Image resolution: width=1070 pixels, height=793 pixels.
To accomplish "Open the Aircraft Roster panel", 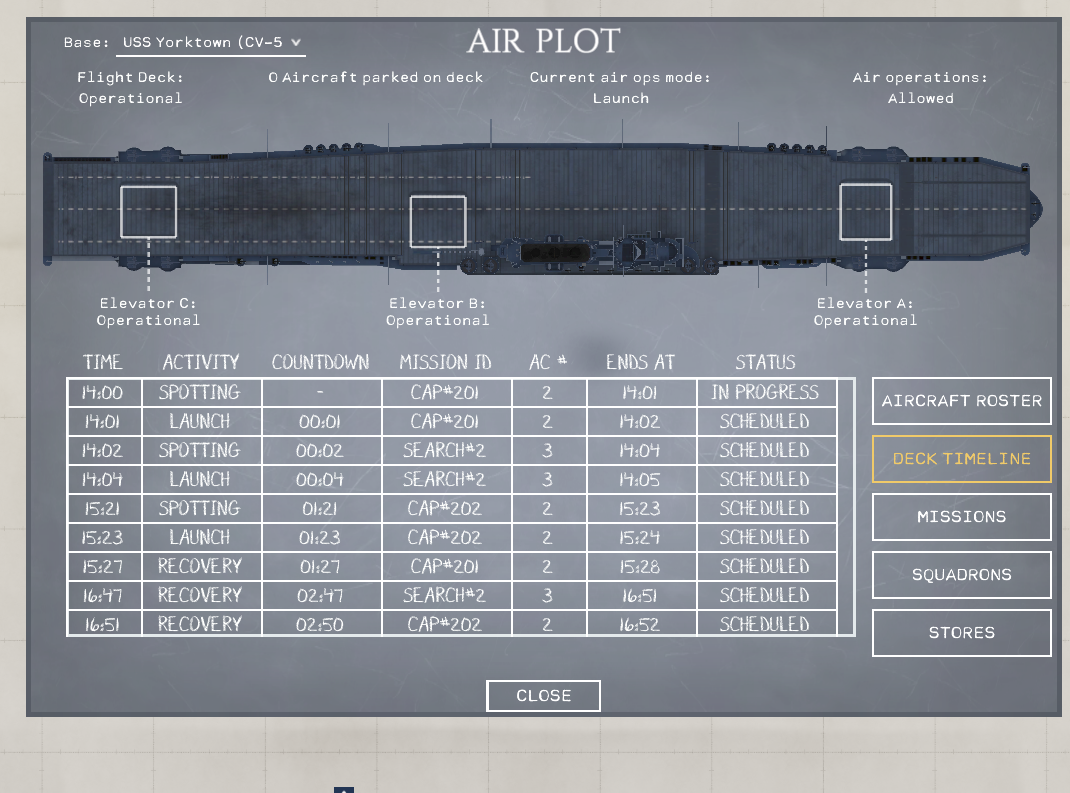I will [x=961, y=401].
